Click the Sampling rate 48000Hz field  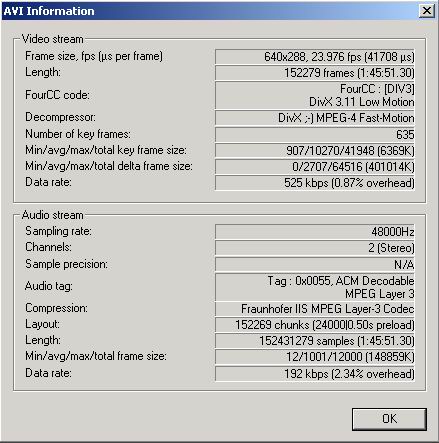click(315, 231)
